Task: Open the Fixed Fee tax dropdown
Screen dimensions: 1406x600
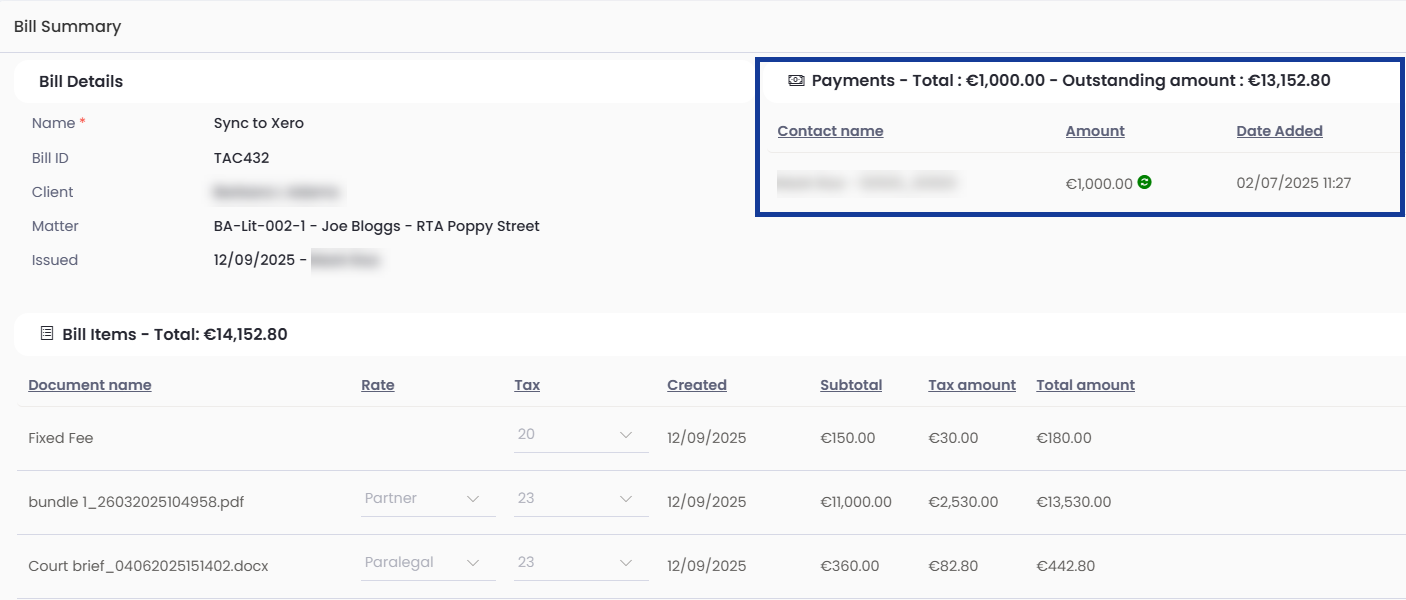Action: [580, 435]
